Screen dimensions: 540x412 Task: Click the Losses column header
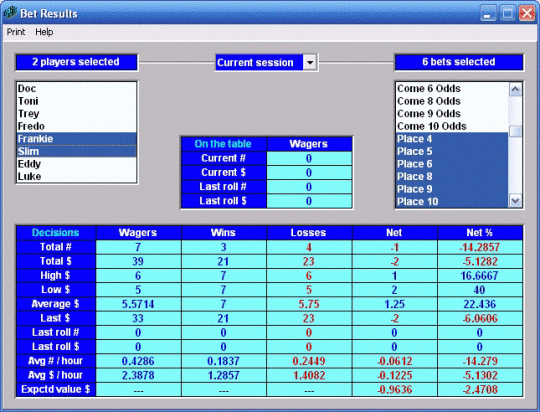pos(309,233)
